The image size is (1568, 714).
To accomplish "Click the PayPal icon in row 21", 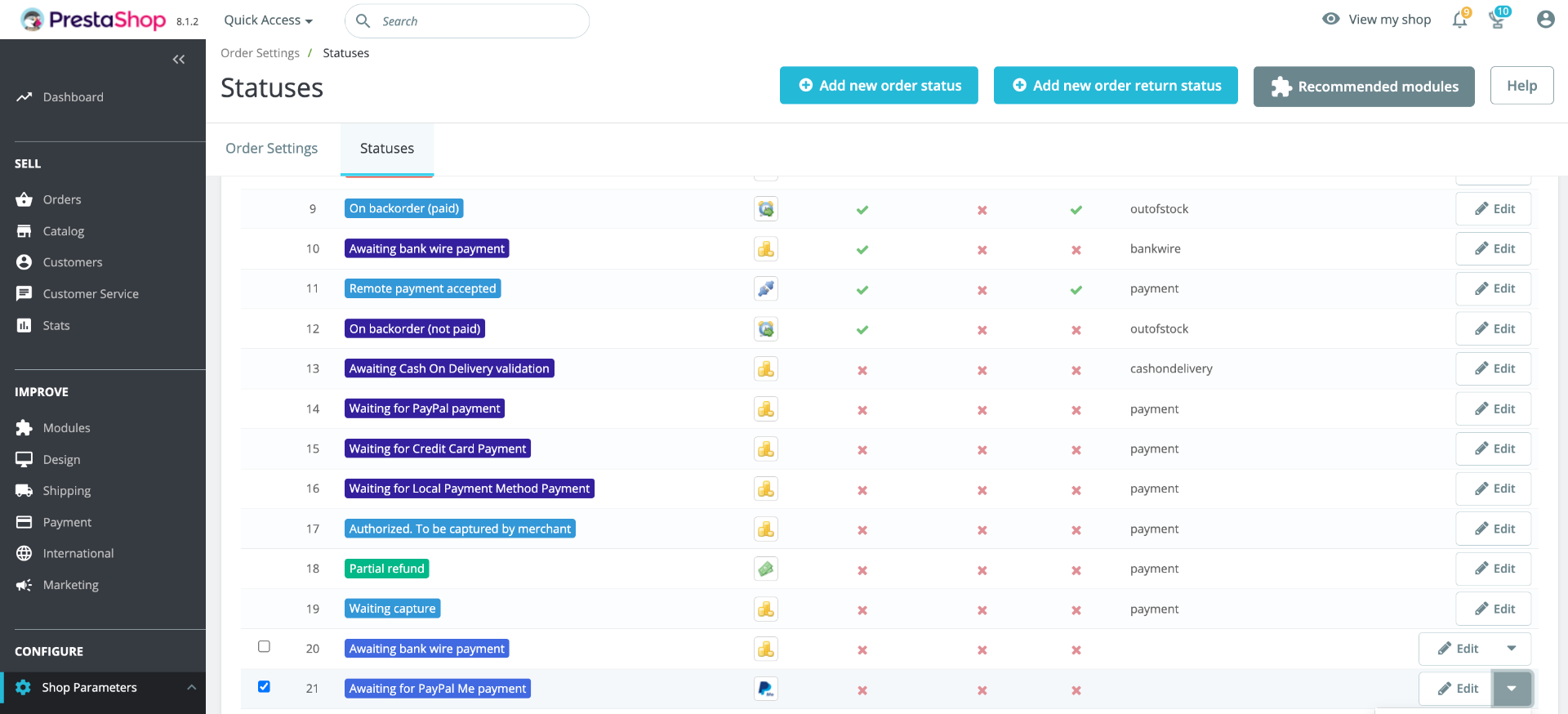I will [x=766, y=689].
